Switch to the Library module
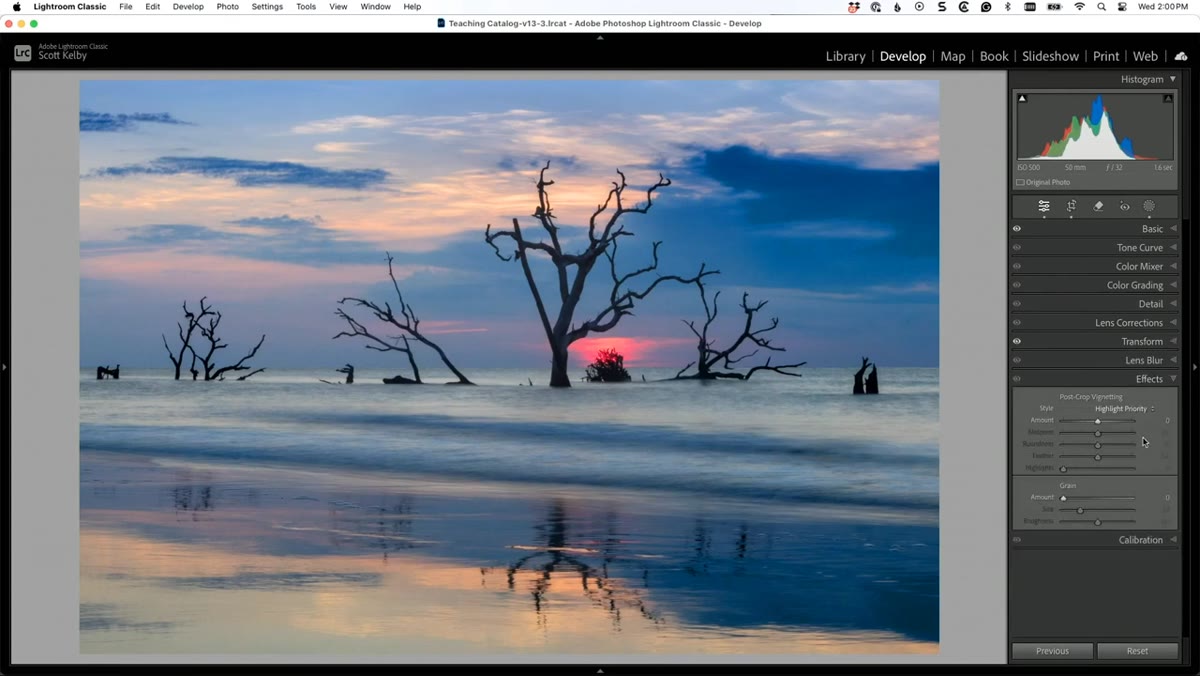Image resolution: width=1200 pixels, height=676 pixels. click(845, 56)
